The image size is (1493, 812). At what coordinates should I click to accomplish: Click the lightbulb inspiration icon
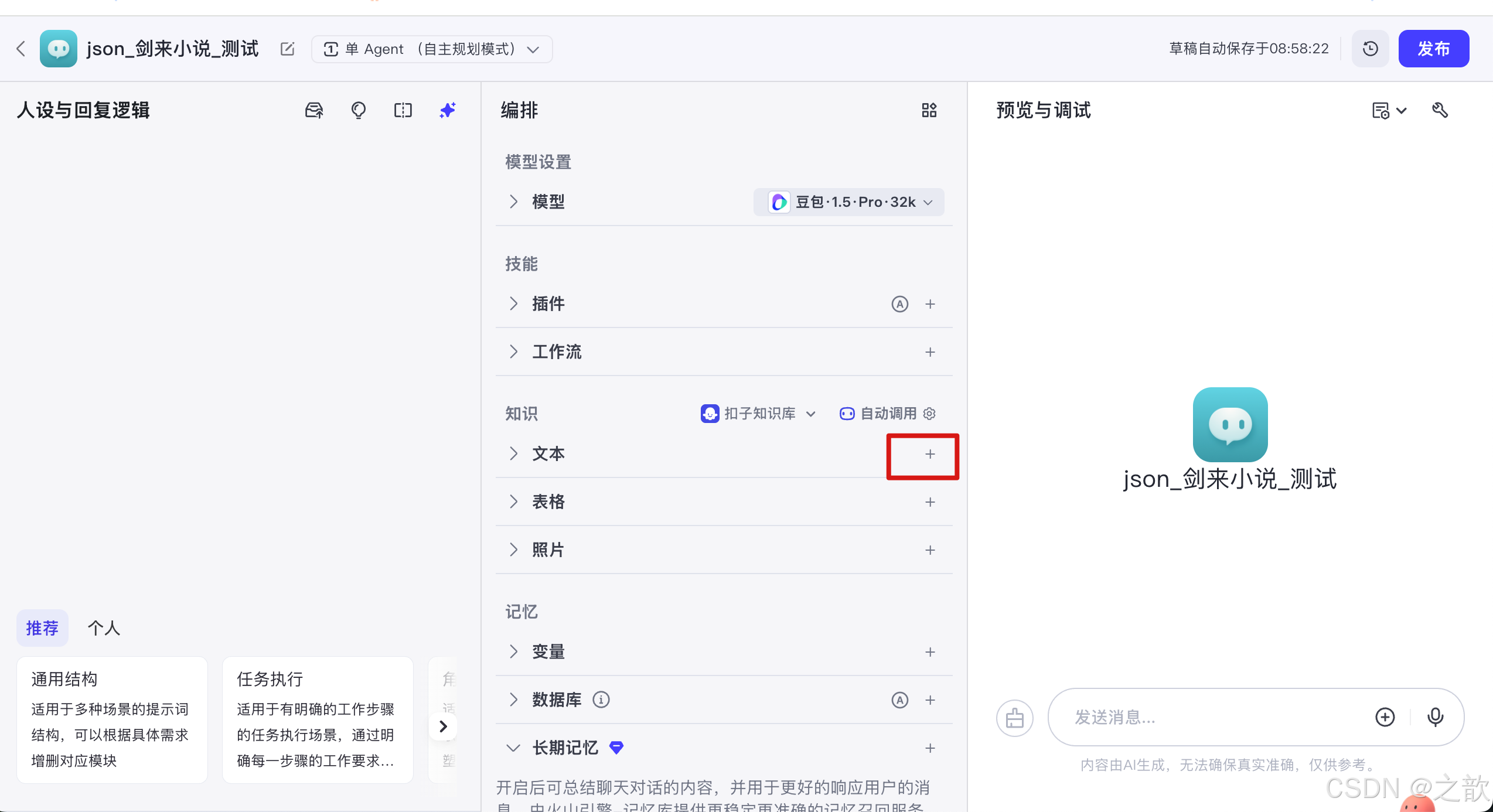click(x=358, y=110)
